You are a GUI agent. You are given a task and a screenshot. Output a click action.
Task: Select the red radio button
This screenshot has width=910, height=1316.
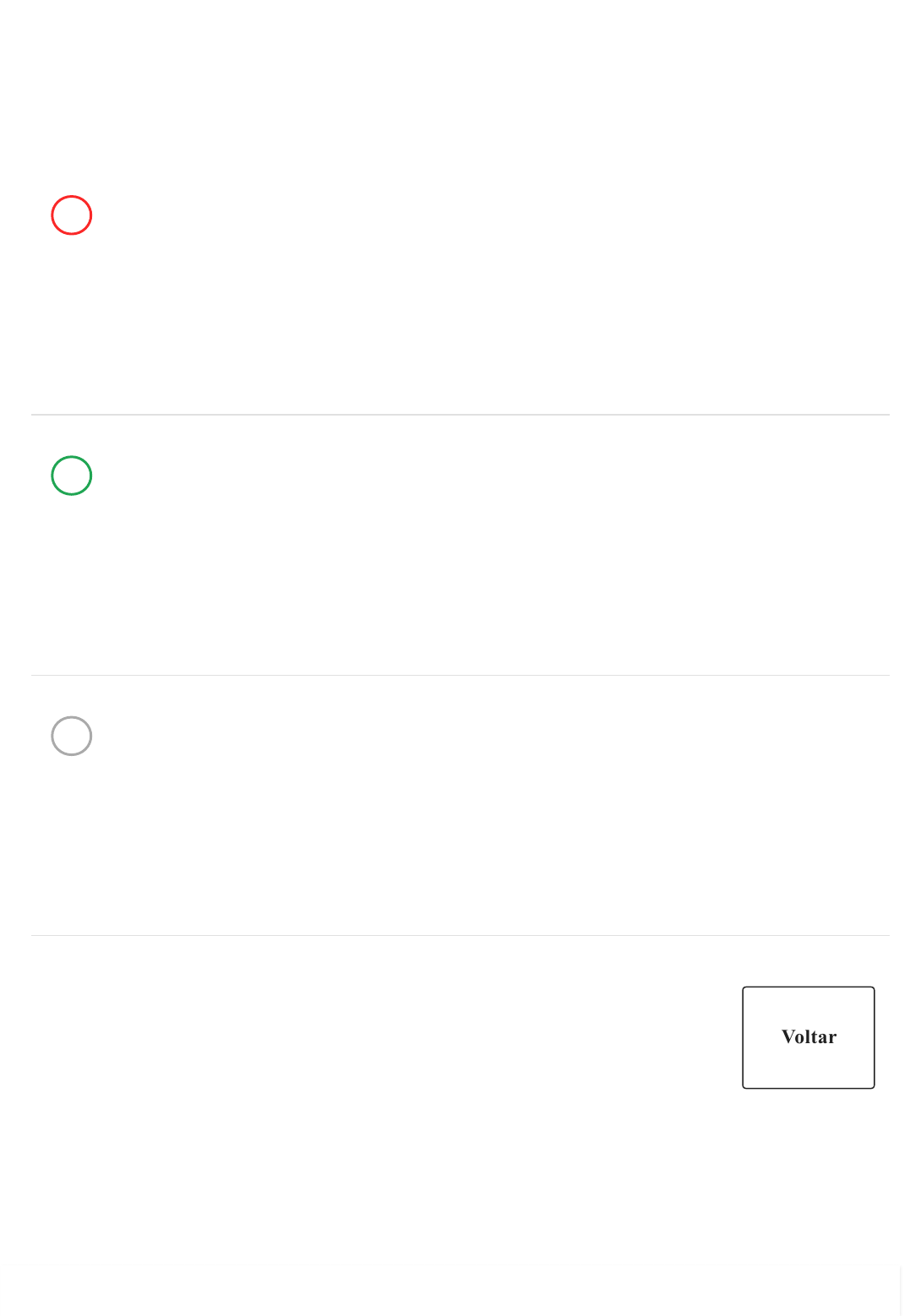pos(72,215)
